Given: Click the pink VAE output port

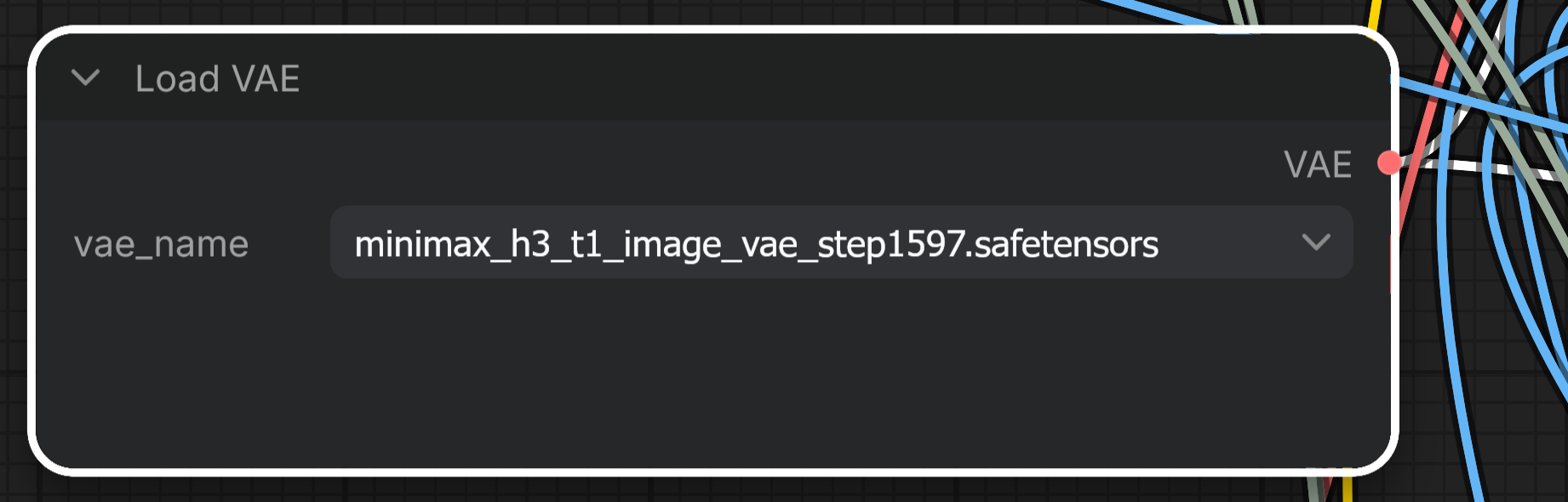Looking at the screenshot, I should point(1390,162).
